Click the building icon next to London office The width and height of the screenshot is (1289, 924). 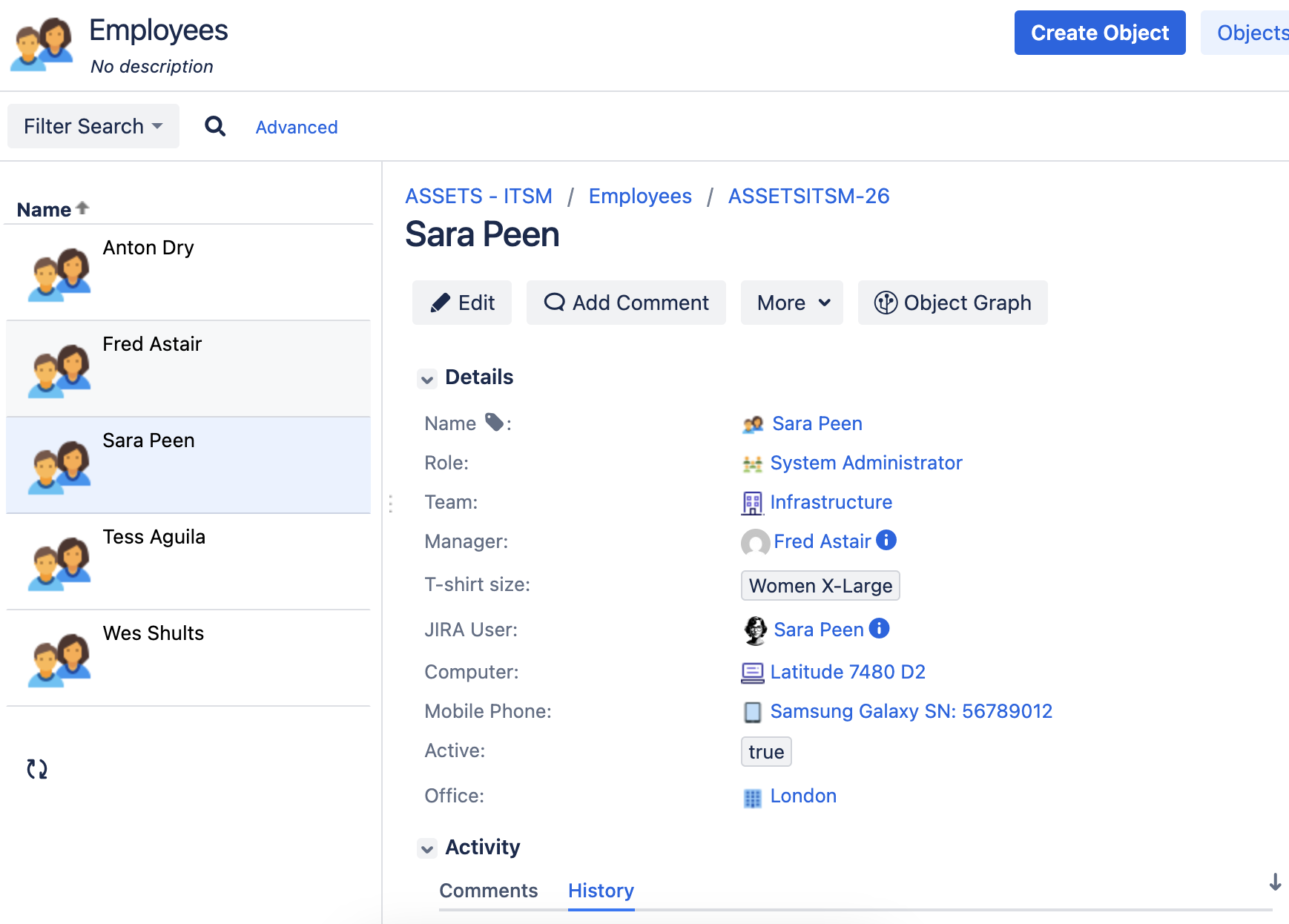pos(753,796)
